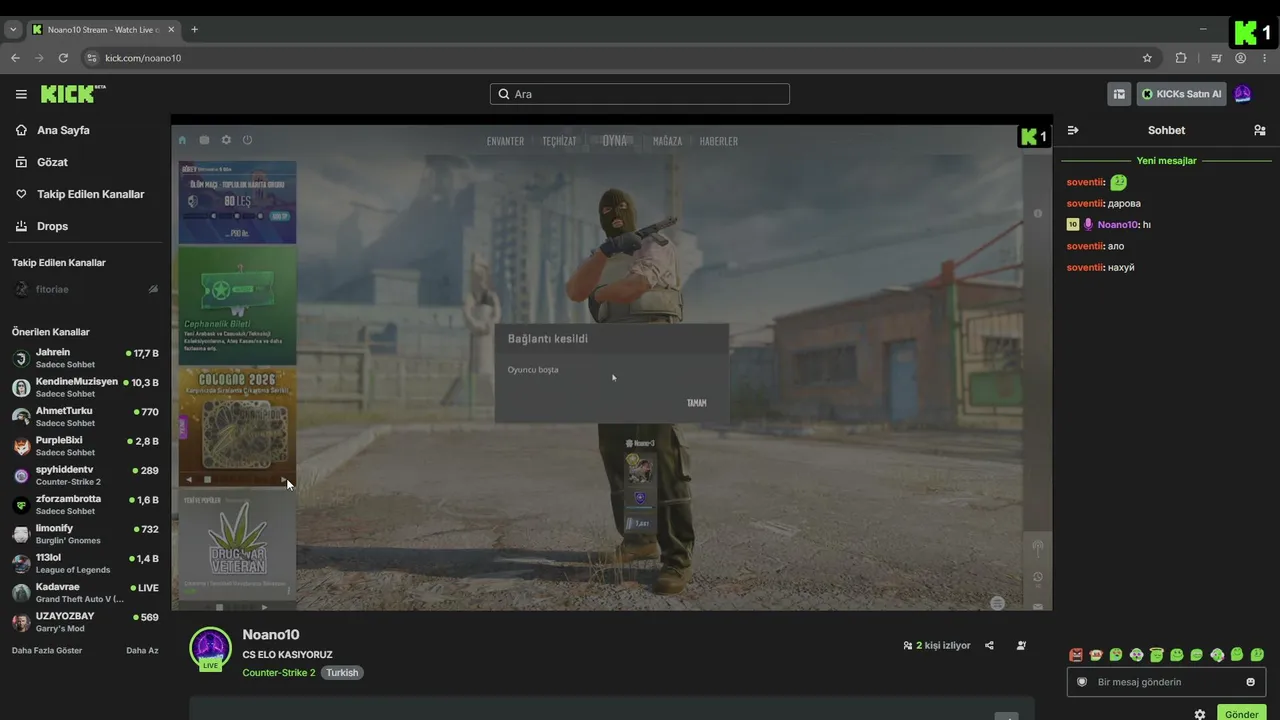Collapse the chat panel arrow icon
This screenshot has width=1280, height=720.
pos(1073,130)
